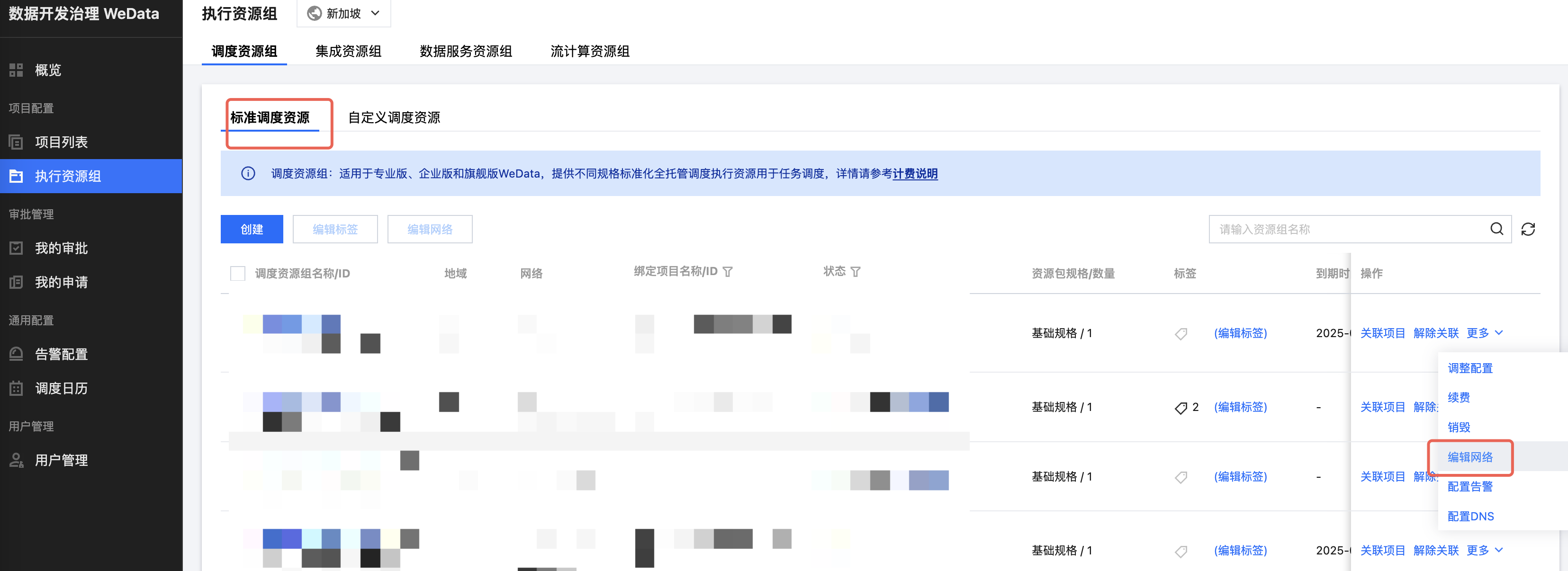This screenshot has width=1568, height=571.
Task: Click the blue Create (创建) button
Action: [x=252, y=229]
